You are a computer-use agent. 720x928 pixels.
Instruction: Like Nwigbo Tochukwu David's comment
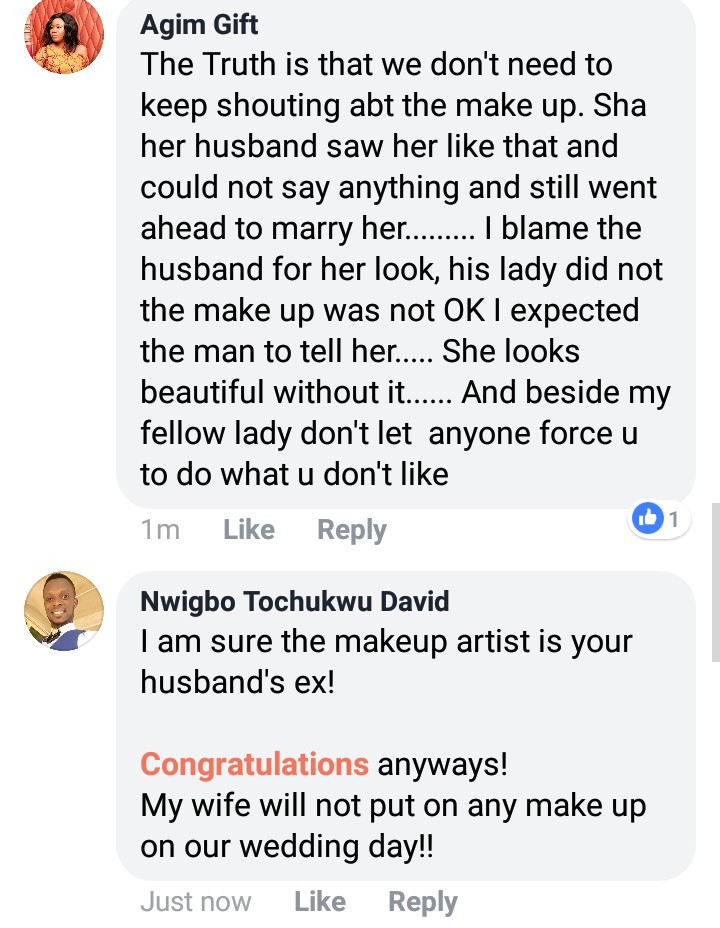click(x=320, y=902)
